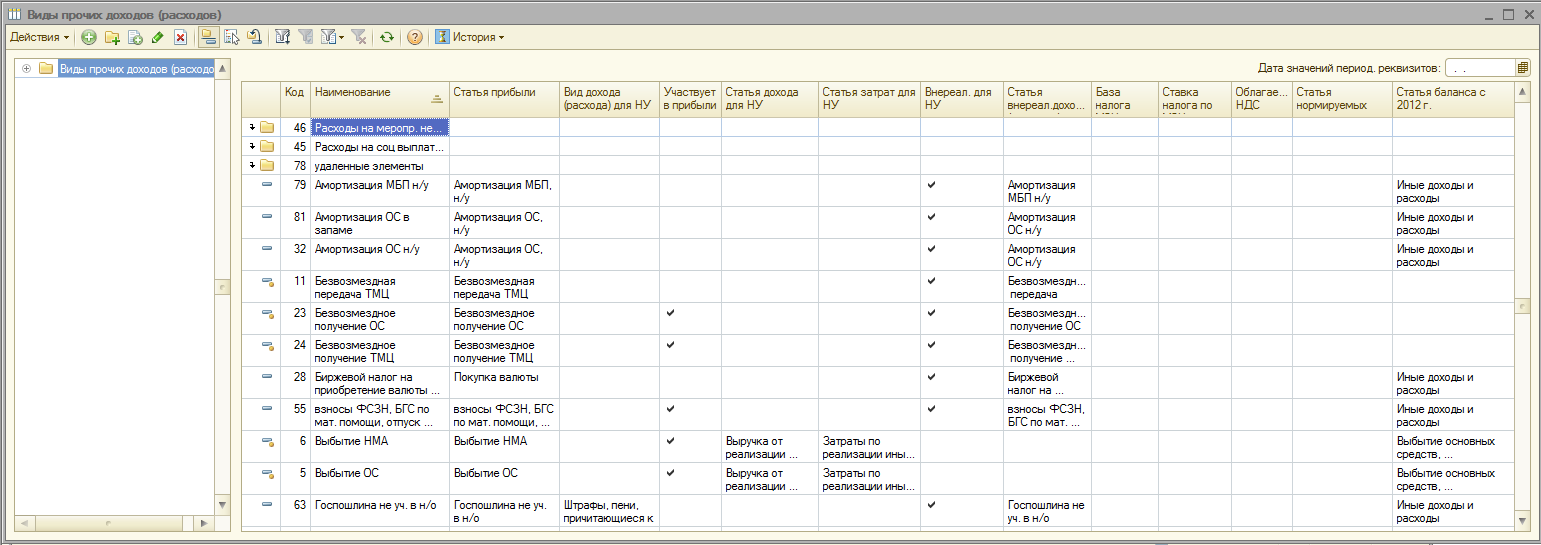Click the green pencil Edit icon
Viewport: 1541px width, 545px height.
[x=158, y=37]
